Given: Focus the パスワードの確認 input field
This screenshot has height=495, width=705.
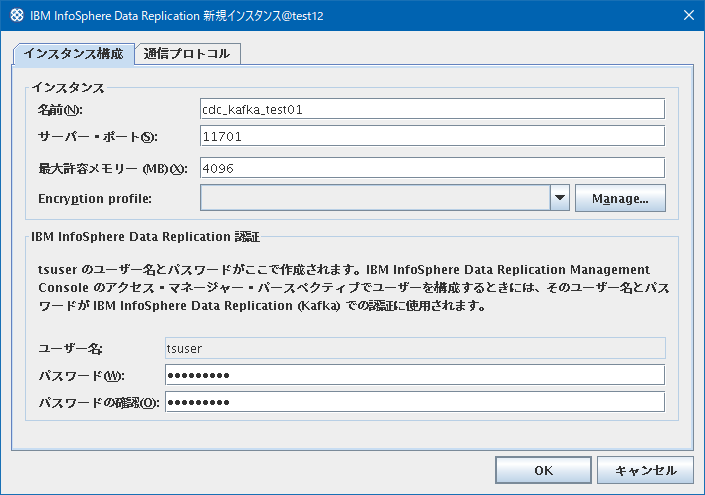Looking at the screenshot, I should (x=415, y=402).
